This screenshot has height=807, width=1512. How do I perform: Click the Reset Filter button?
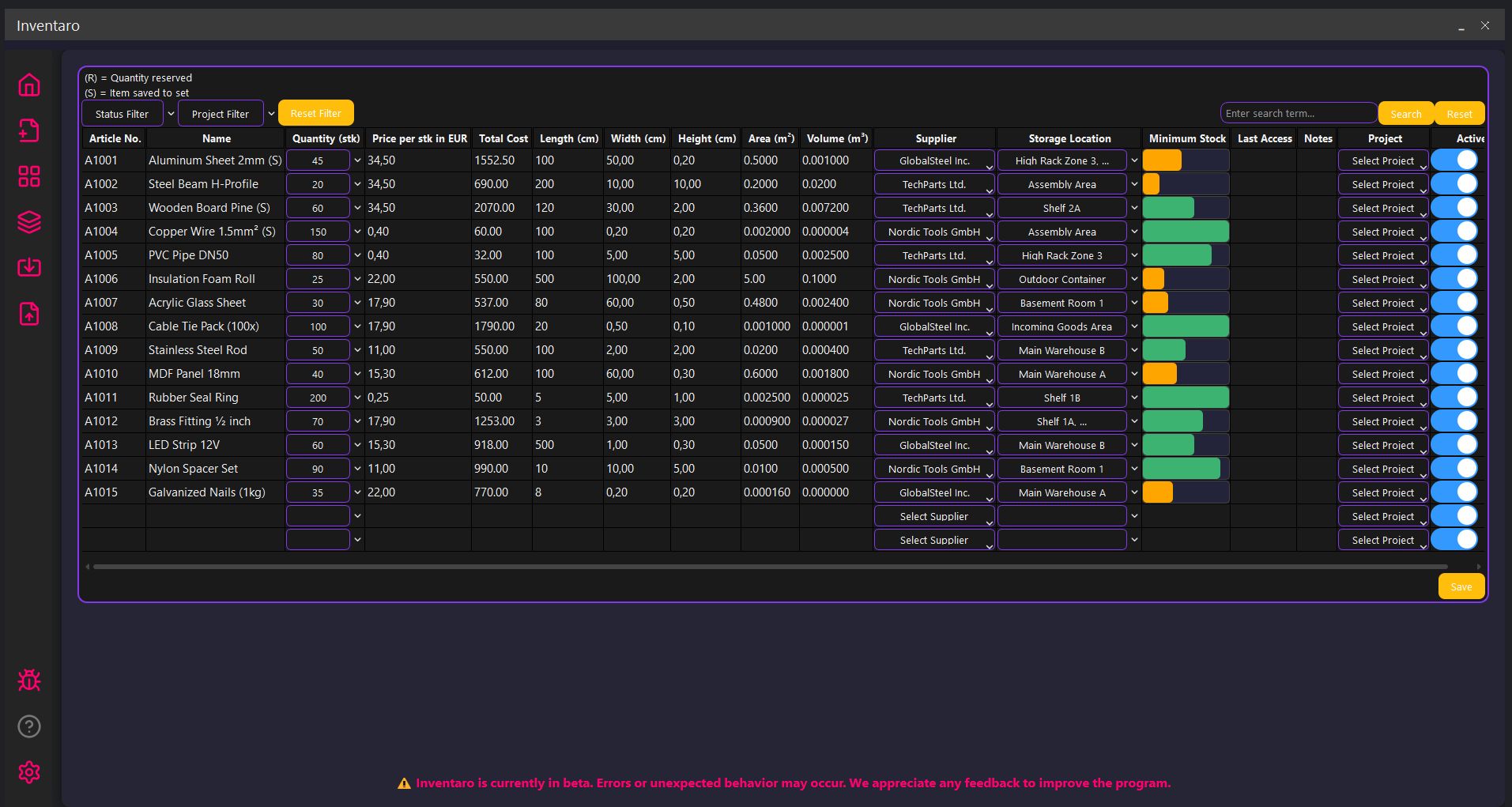click(316, 113)
